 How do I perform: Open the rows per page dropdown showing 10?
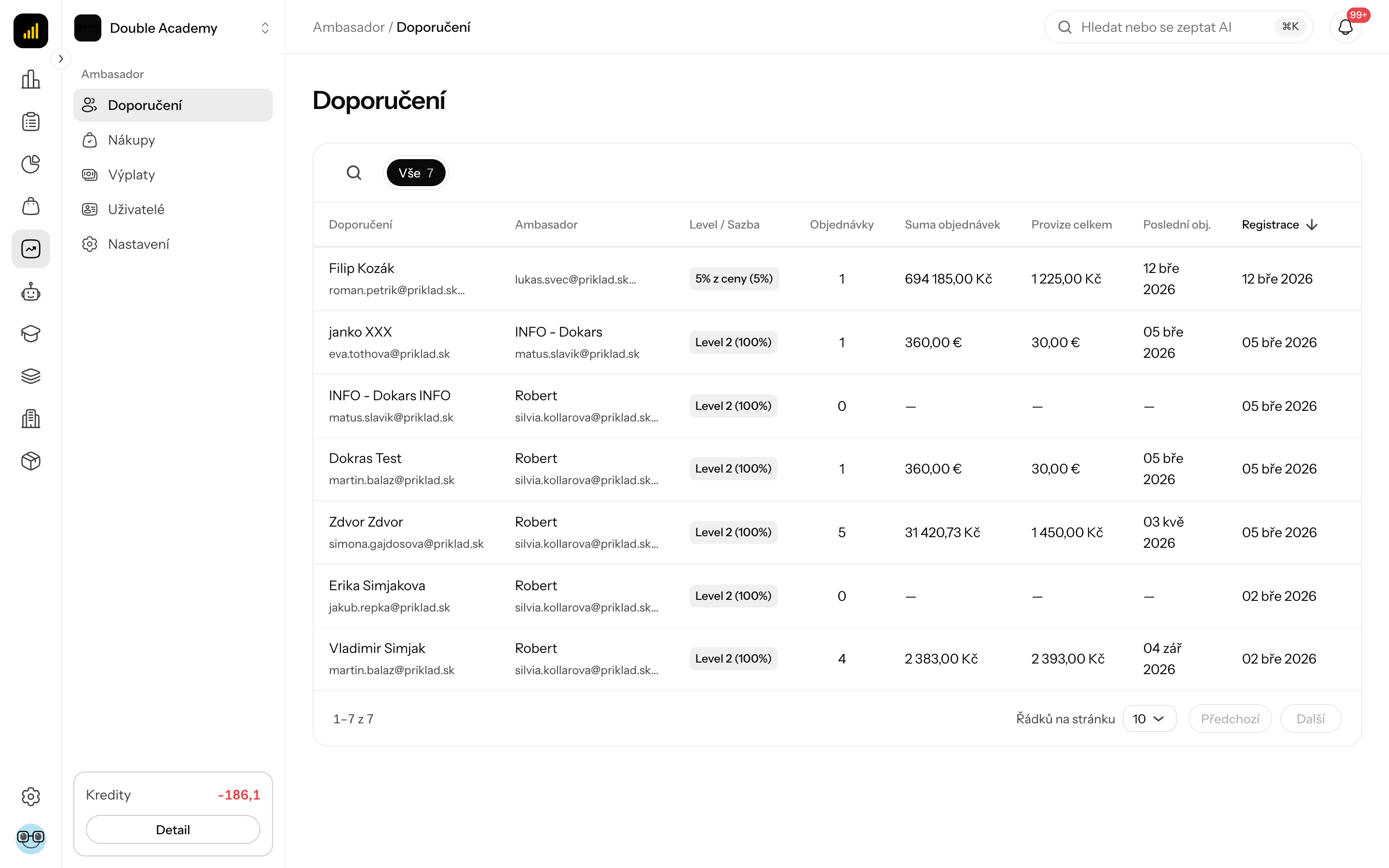click(x=1149, y=719)
